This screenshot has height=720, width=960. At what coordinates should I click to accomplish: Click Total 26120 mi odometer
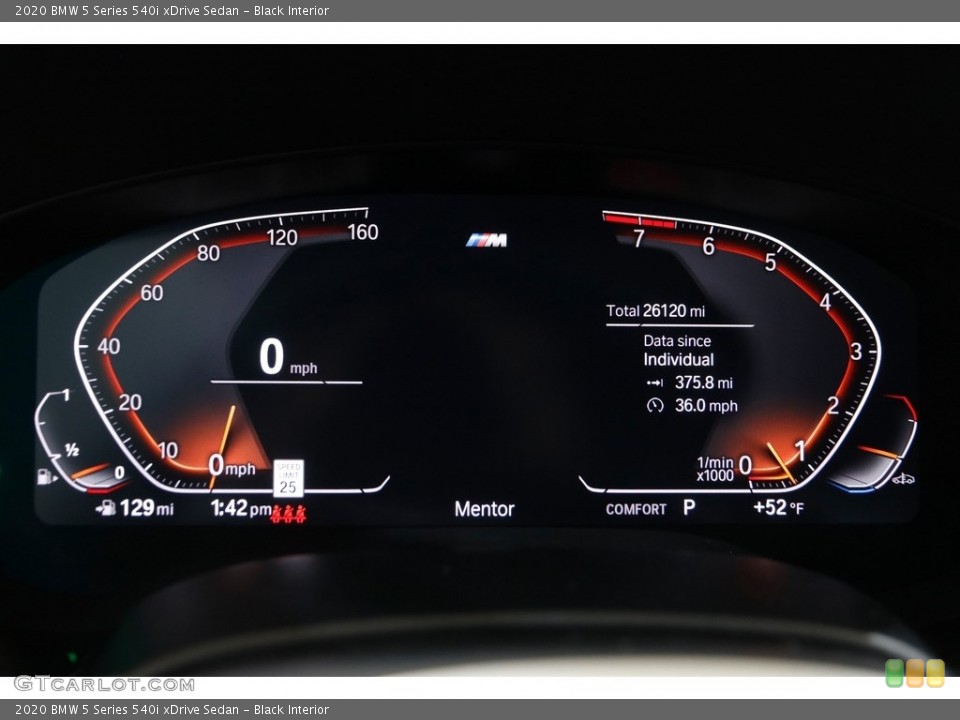656,311
